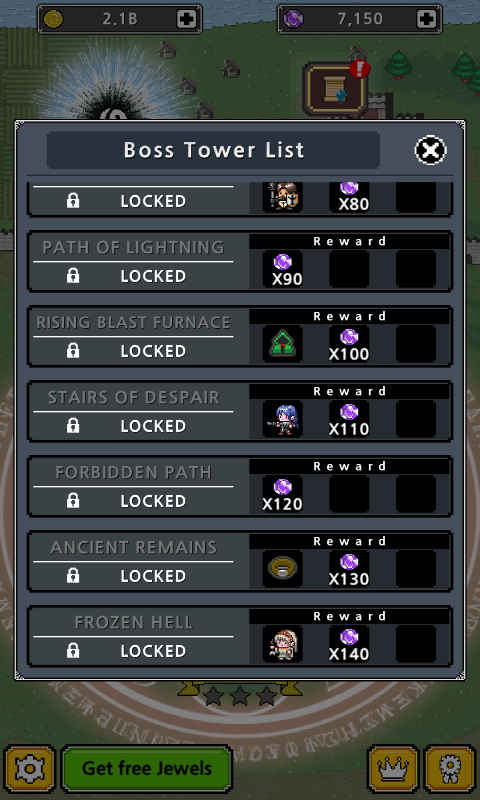Tap Get free Jewels button
Viewport: 480px width, 800px height.
(147, 769)
